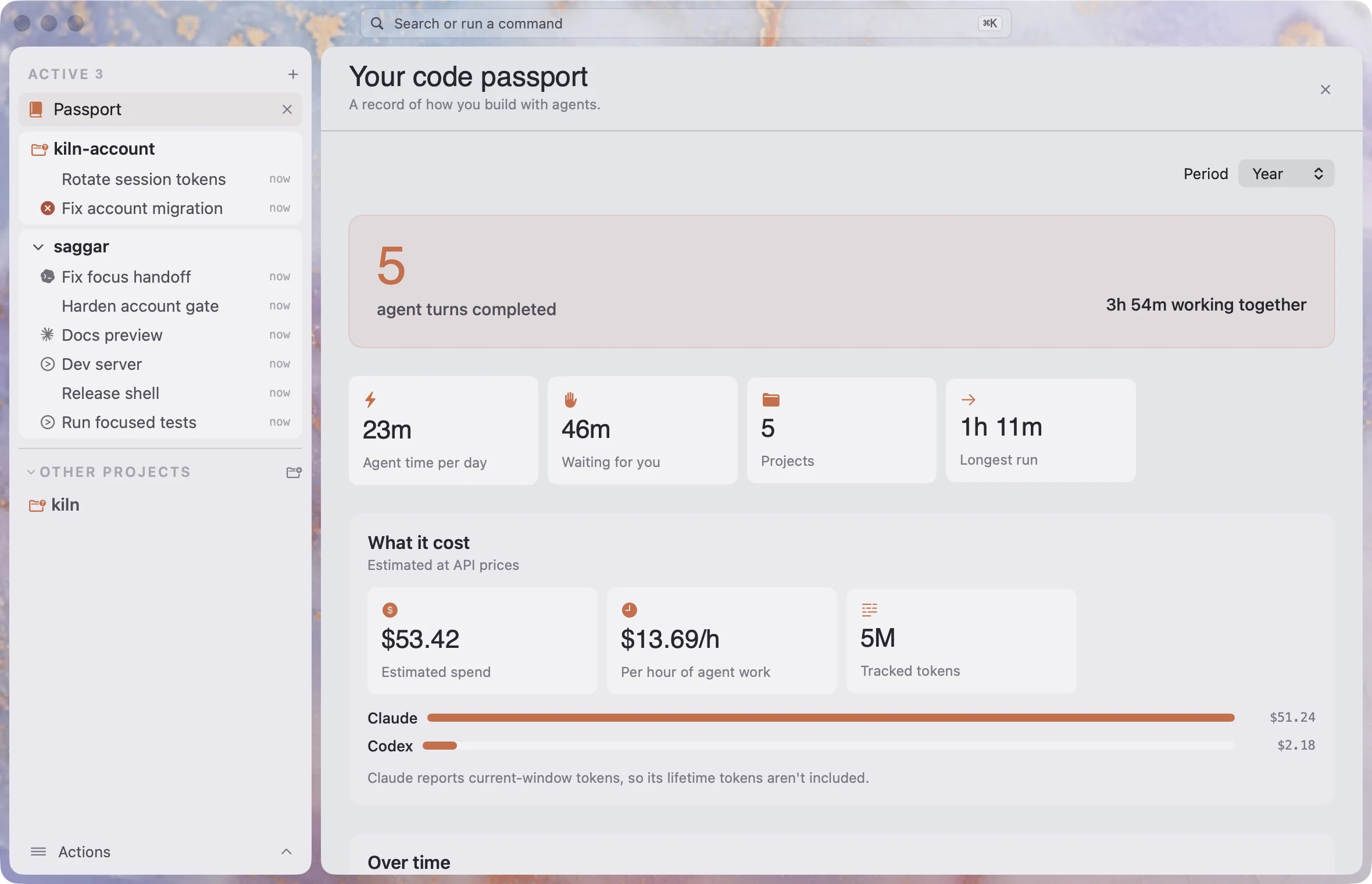Collapse the OTHER PROJECTS section chevron
Screen dimensions: 1372x884
31,472
